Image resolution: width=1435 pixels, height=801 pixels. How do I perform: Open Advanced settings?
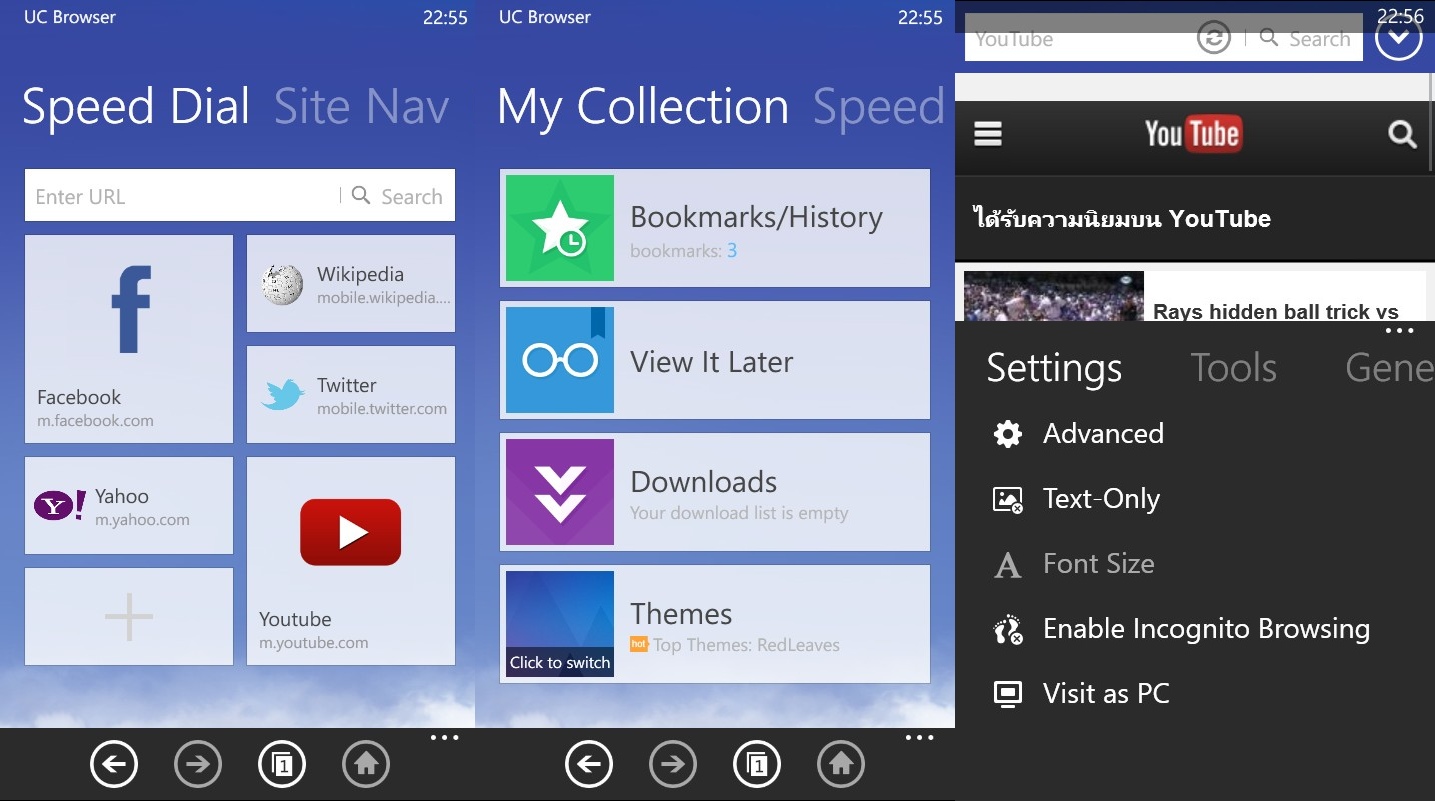coord(1078,433)
